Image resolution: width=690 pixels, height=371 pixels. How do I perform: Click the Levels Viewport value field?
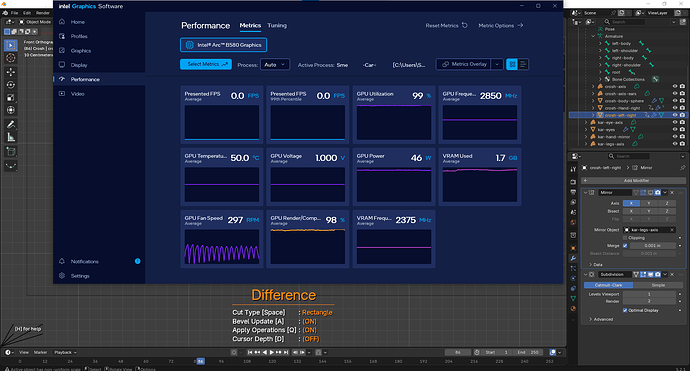(649, 294)
